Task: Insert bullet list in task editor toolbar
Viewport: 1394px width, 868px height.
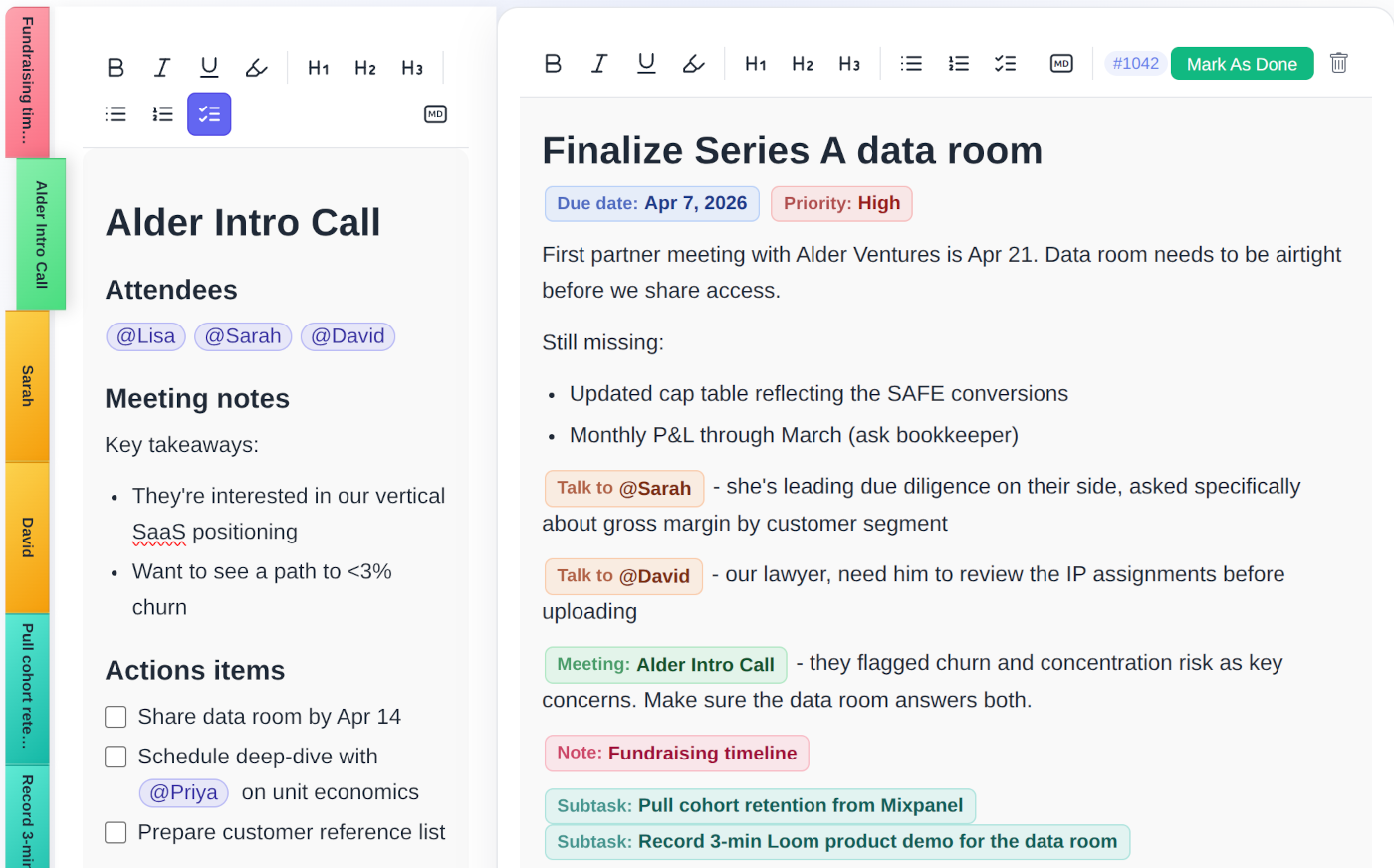Action: click(911, 64)
